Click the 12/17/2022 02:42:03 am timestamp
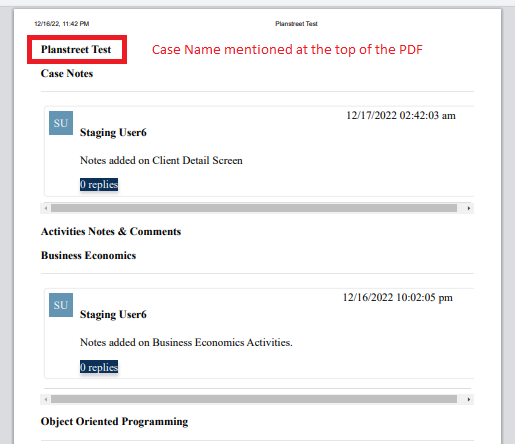The image size is (515, 444). pyautogui.click(x=401, y=115)
